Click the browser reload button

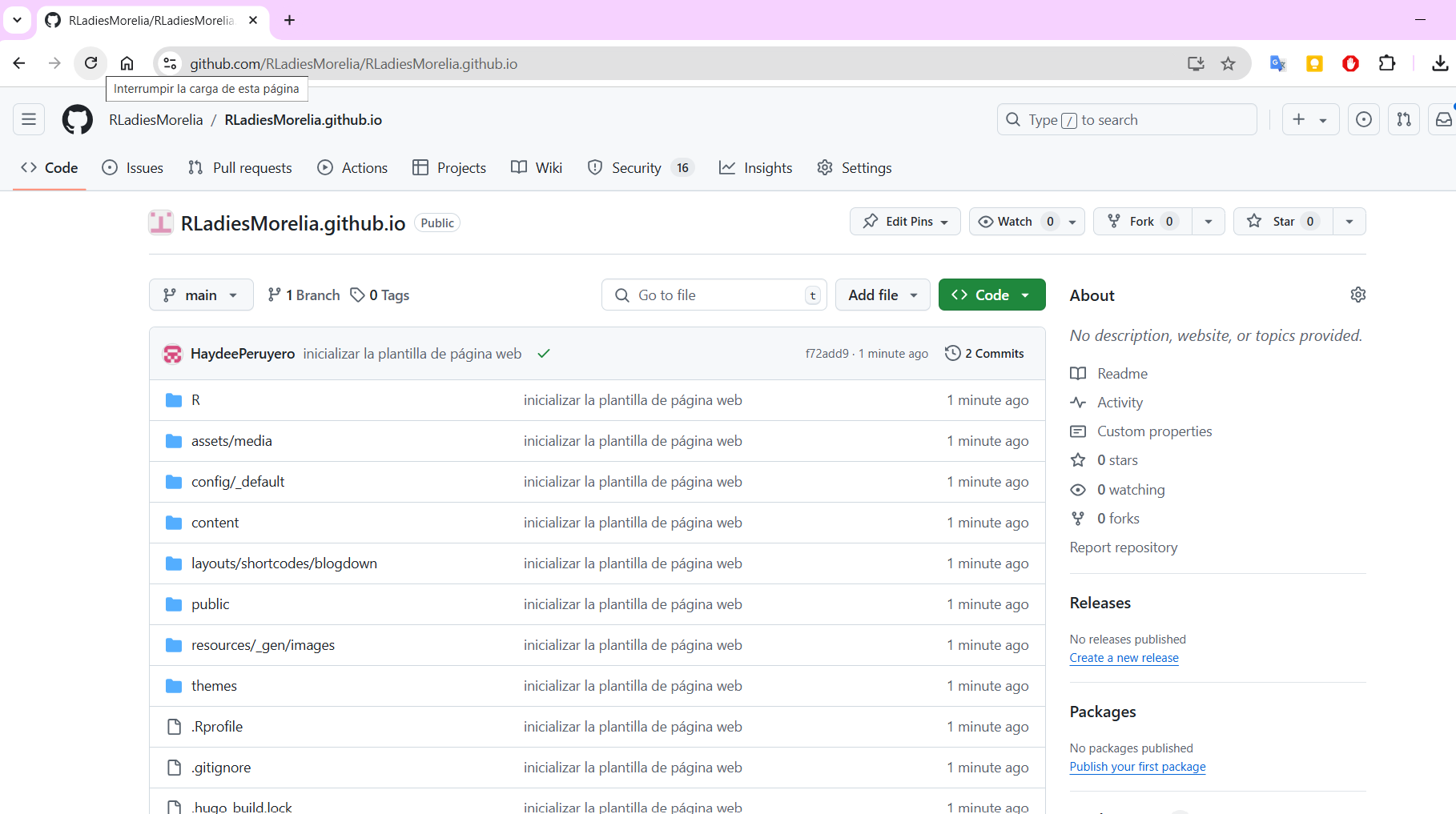coord(90,63)
